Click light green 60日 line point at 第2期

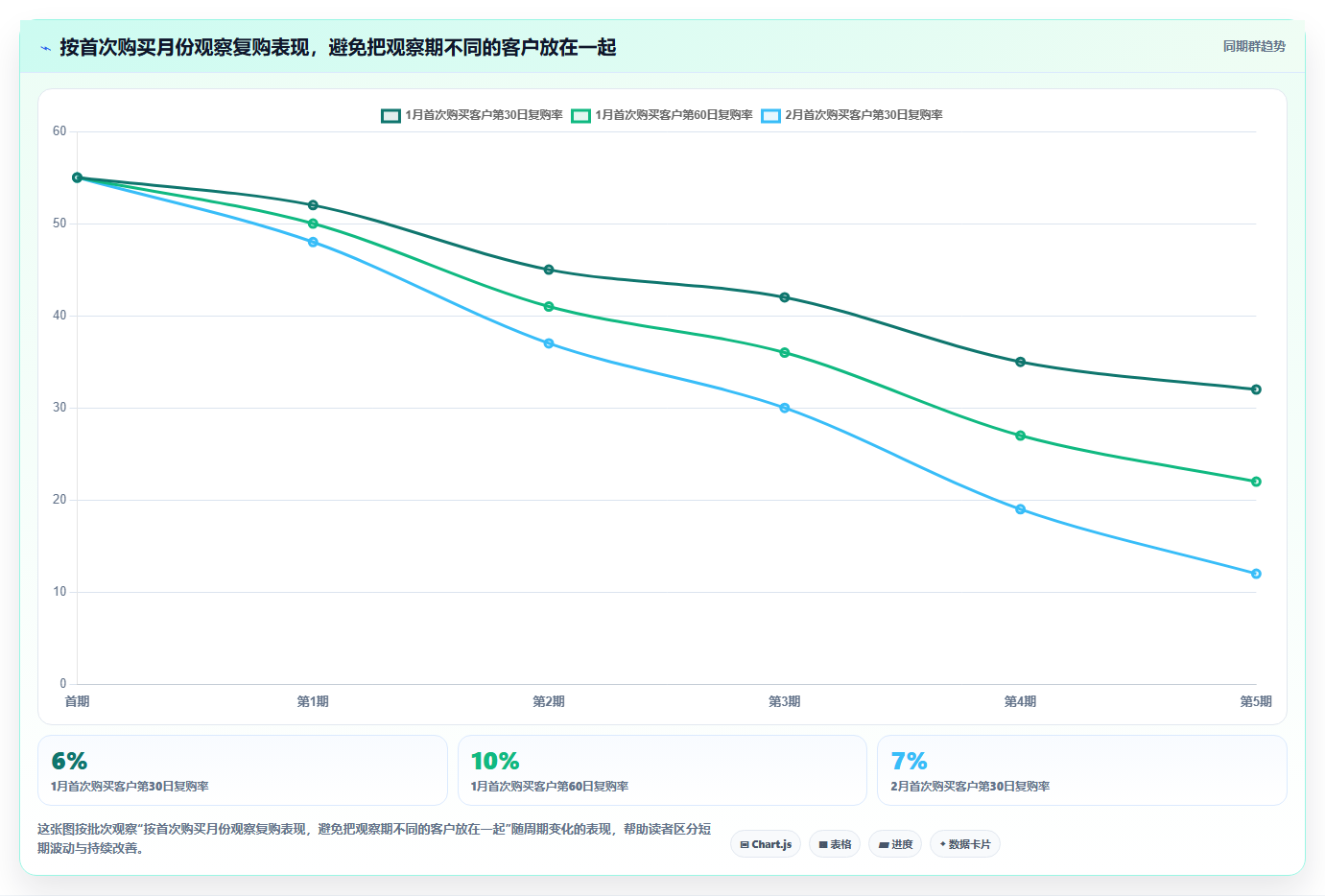549,307
